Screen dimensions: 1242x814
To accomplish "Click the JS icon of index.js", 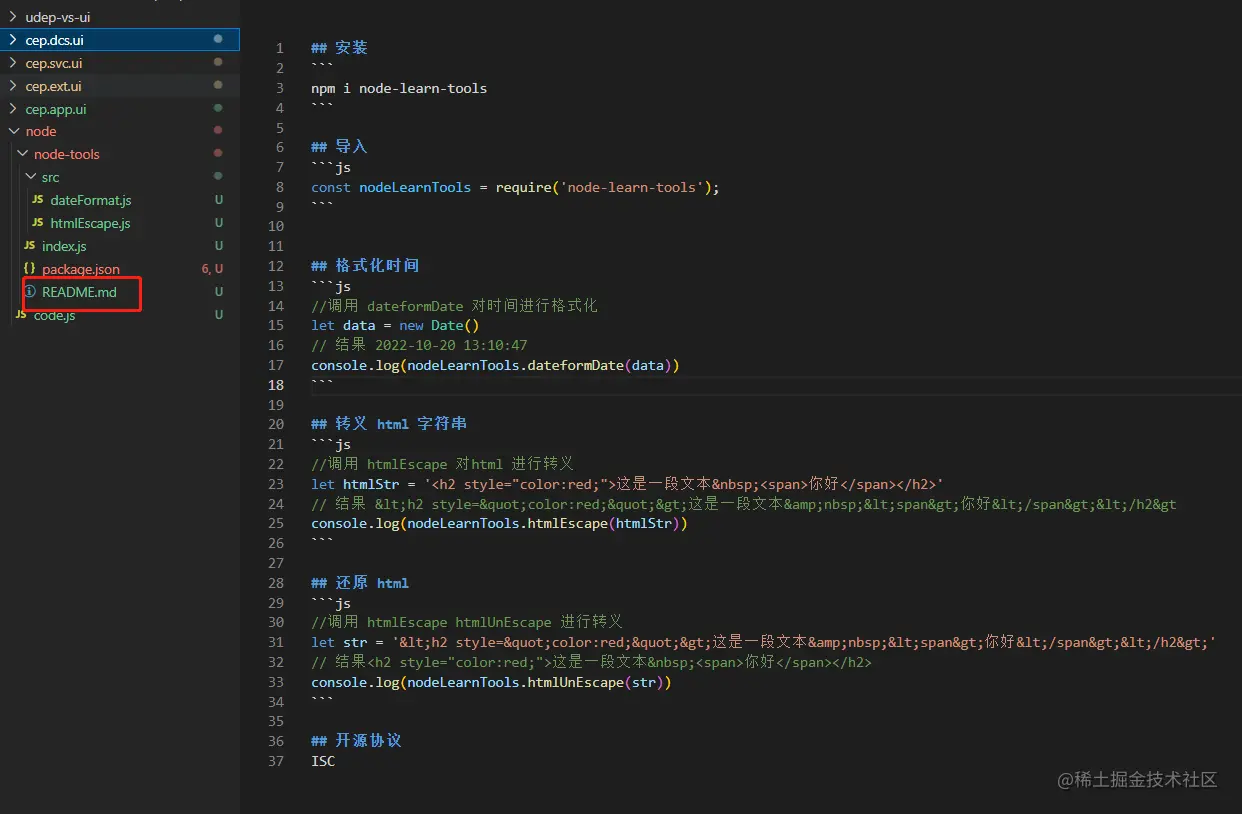I will point(30,246).
